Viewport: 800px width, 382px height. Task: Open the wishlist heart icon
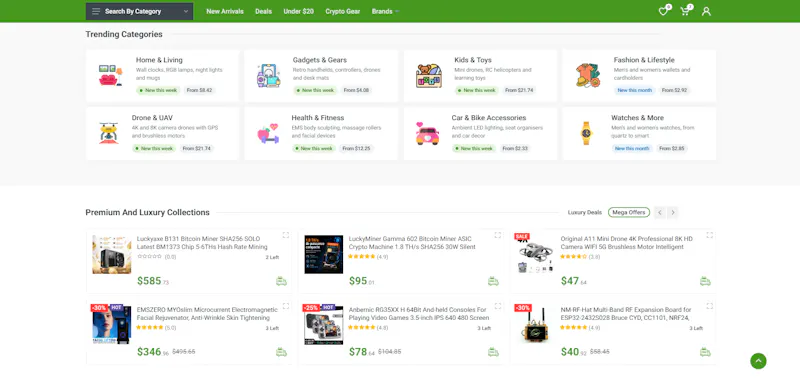click(x=663, y=11)
